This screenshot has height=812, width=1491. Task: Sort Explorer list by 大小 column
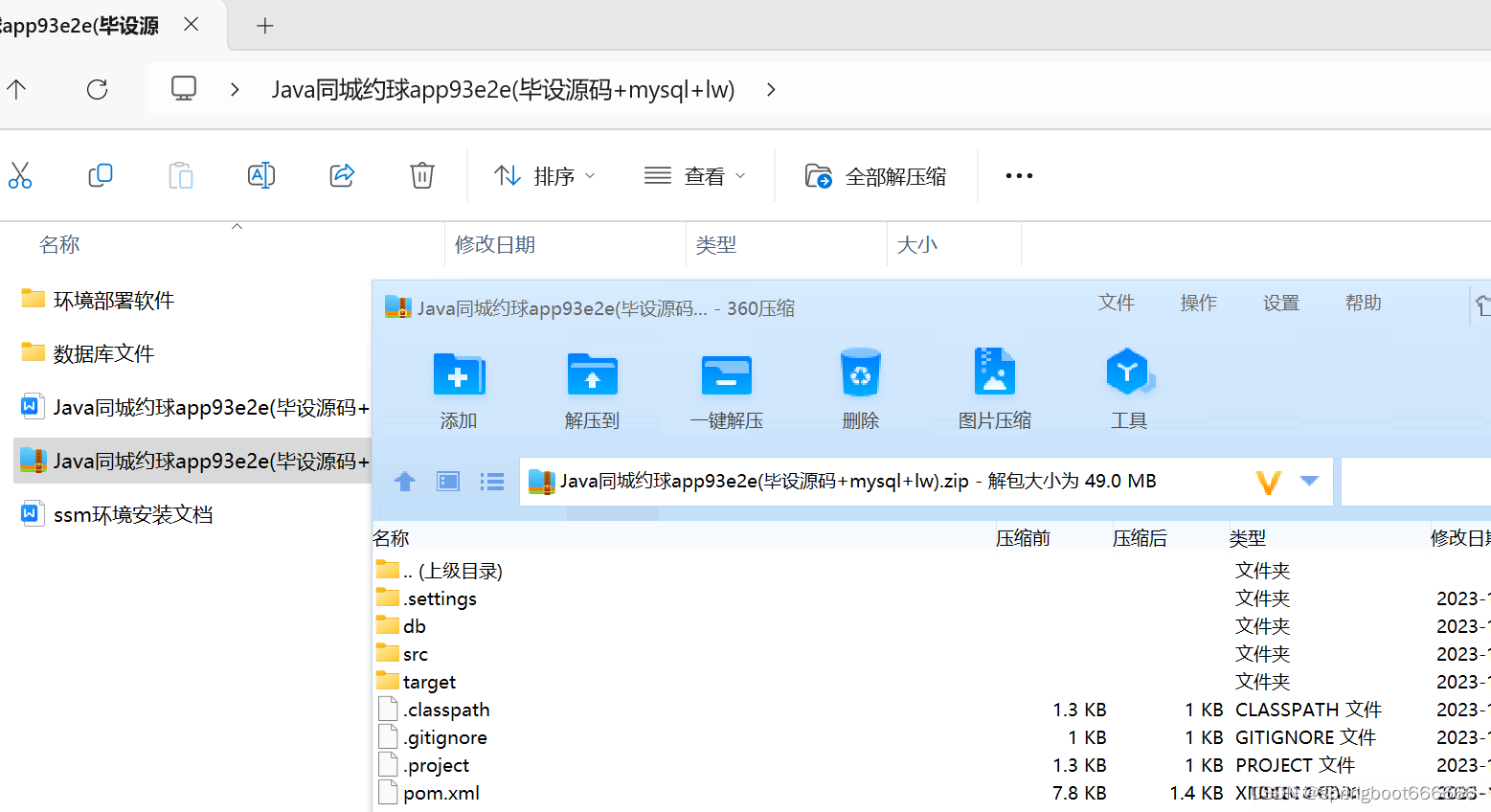point(916,245)
